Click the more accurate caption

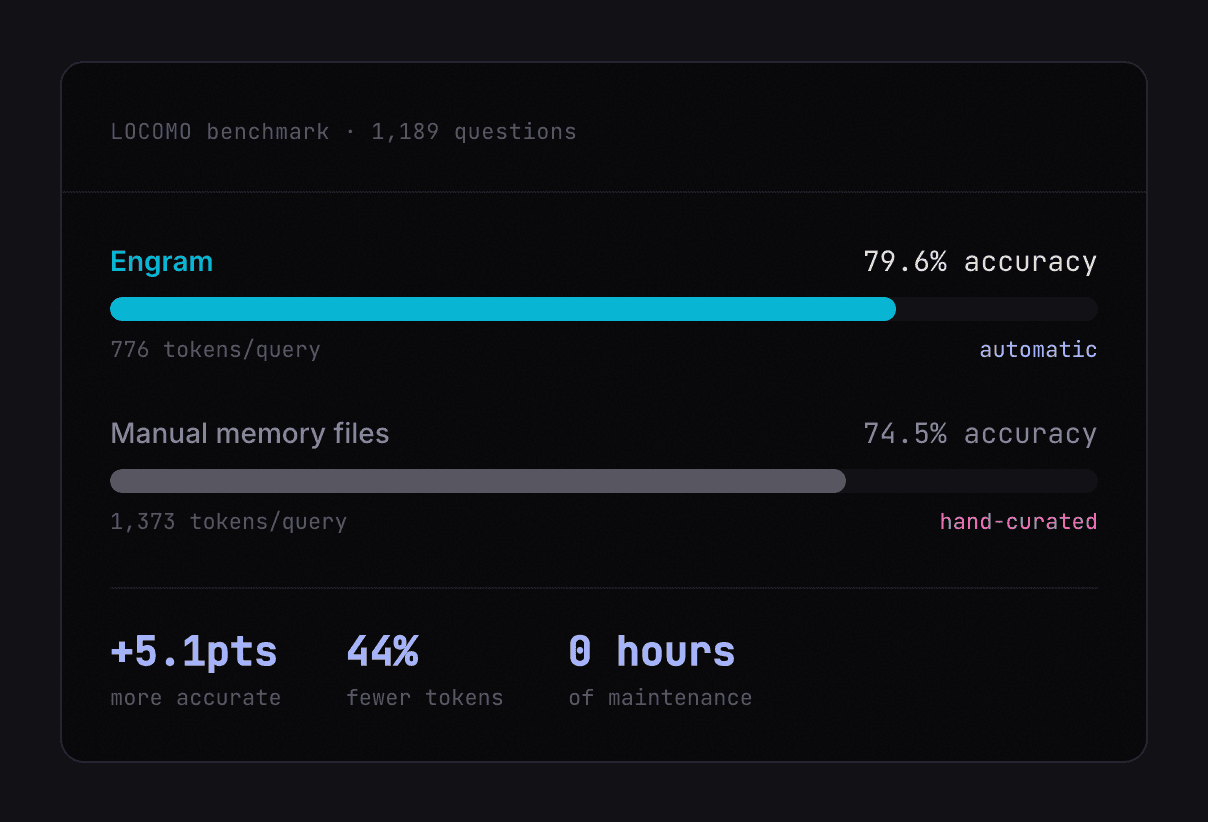(x=195, y=698)
